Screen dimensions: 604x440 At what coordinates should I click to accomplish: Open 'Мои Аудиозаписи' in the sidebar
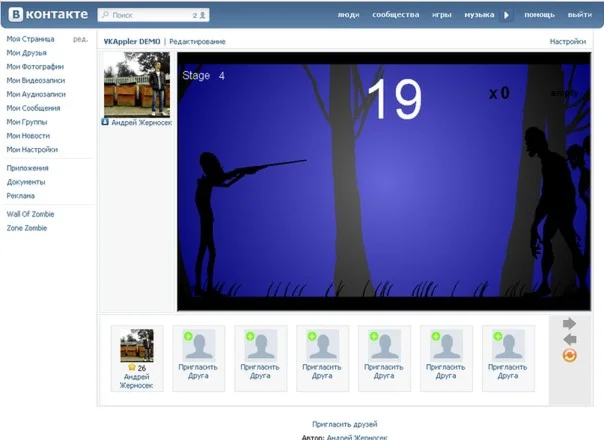[x=36, y=94]
